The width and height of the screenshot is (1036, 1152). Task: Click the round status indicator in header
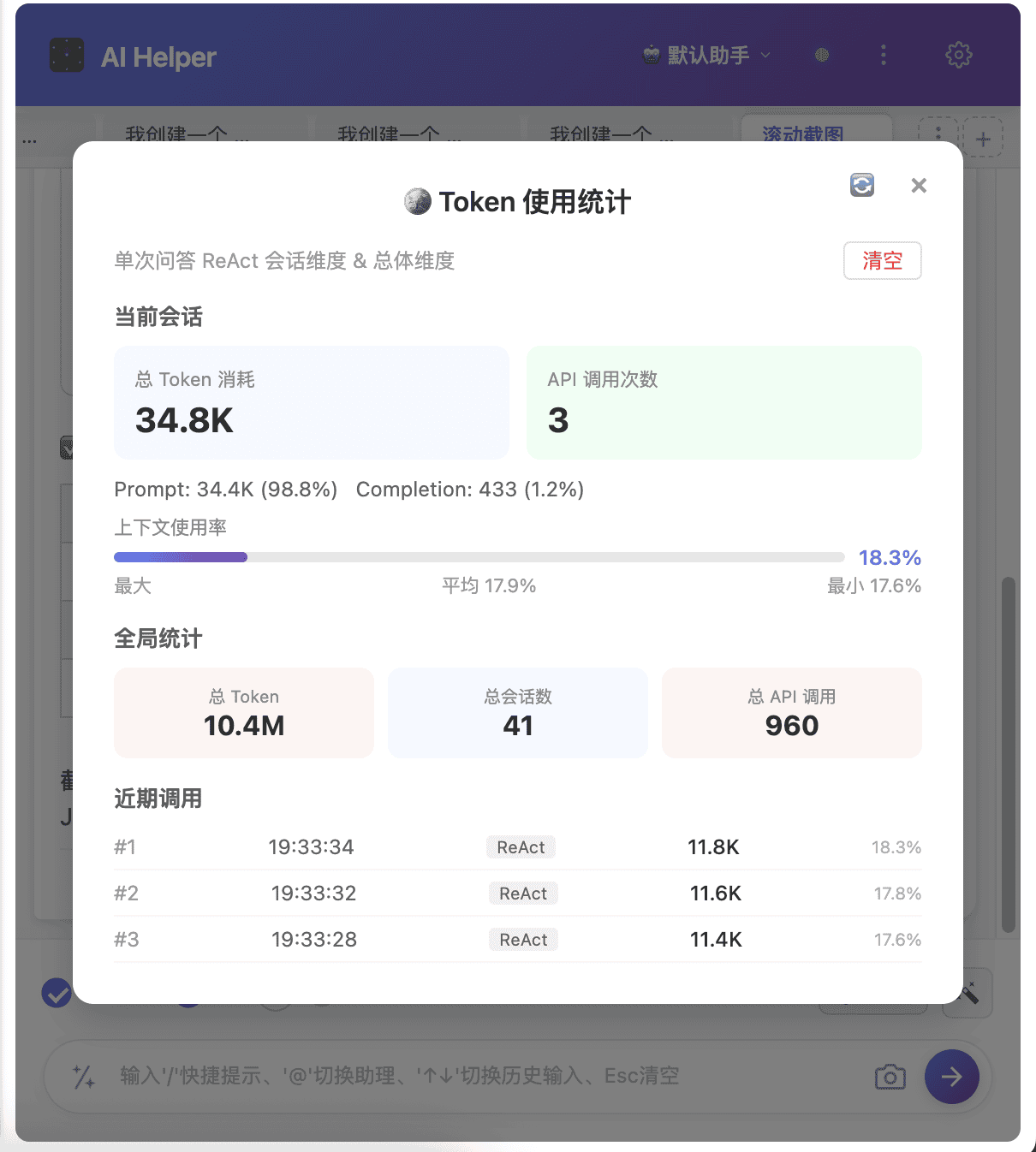822,56
